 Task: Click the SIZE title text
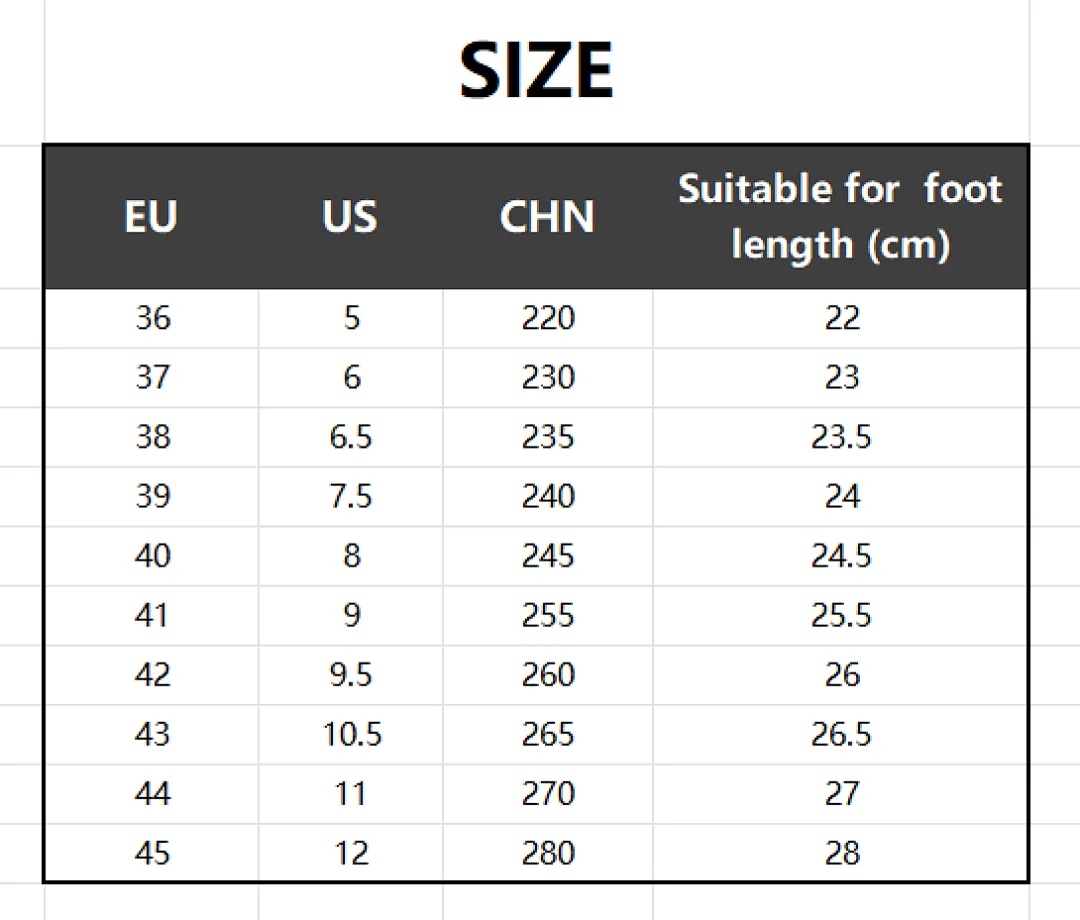pos(536,70)
